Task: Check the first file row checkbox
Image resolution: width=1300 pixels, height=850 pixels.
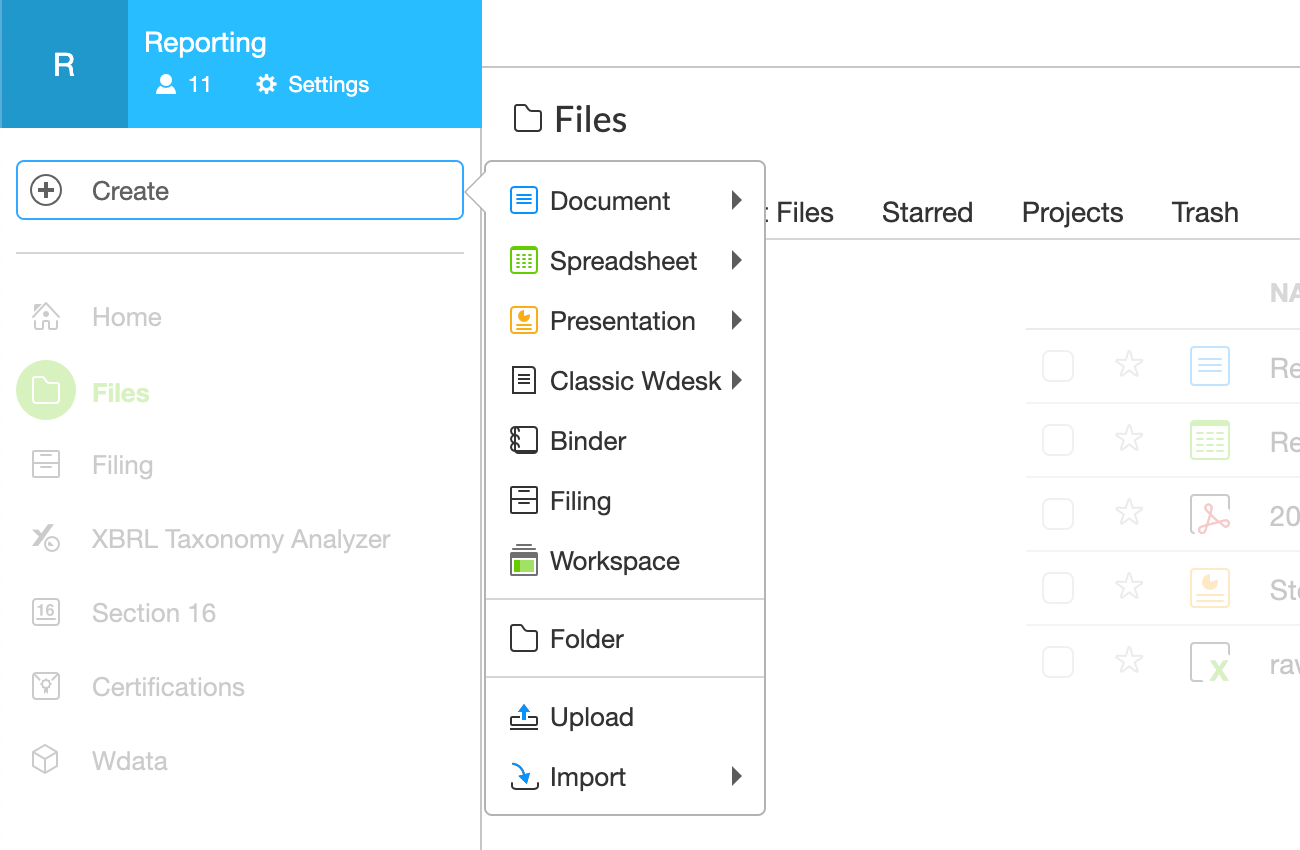Action: 1058,366
